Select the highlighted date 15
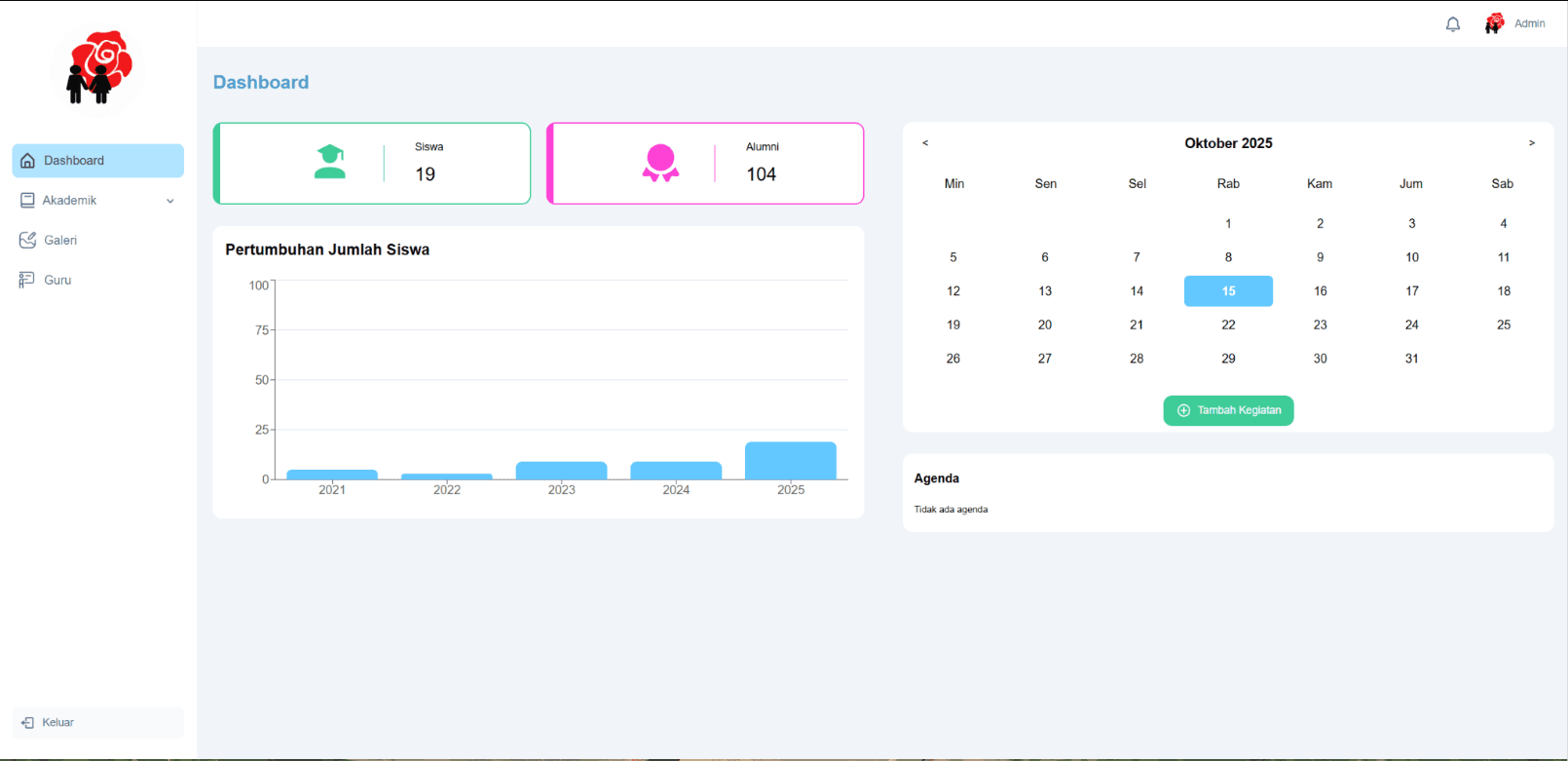 (x=1228, y=291)
